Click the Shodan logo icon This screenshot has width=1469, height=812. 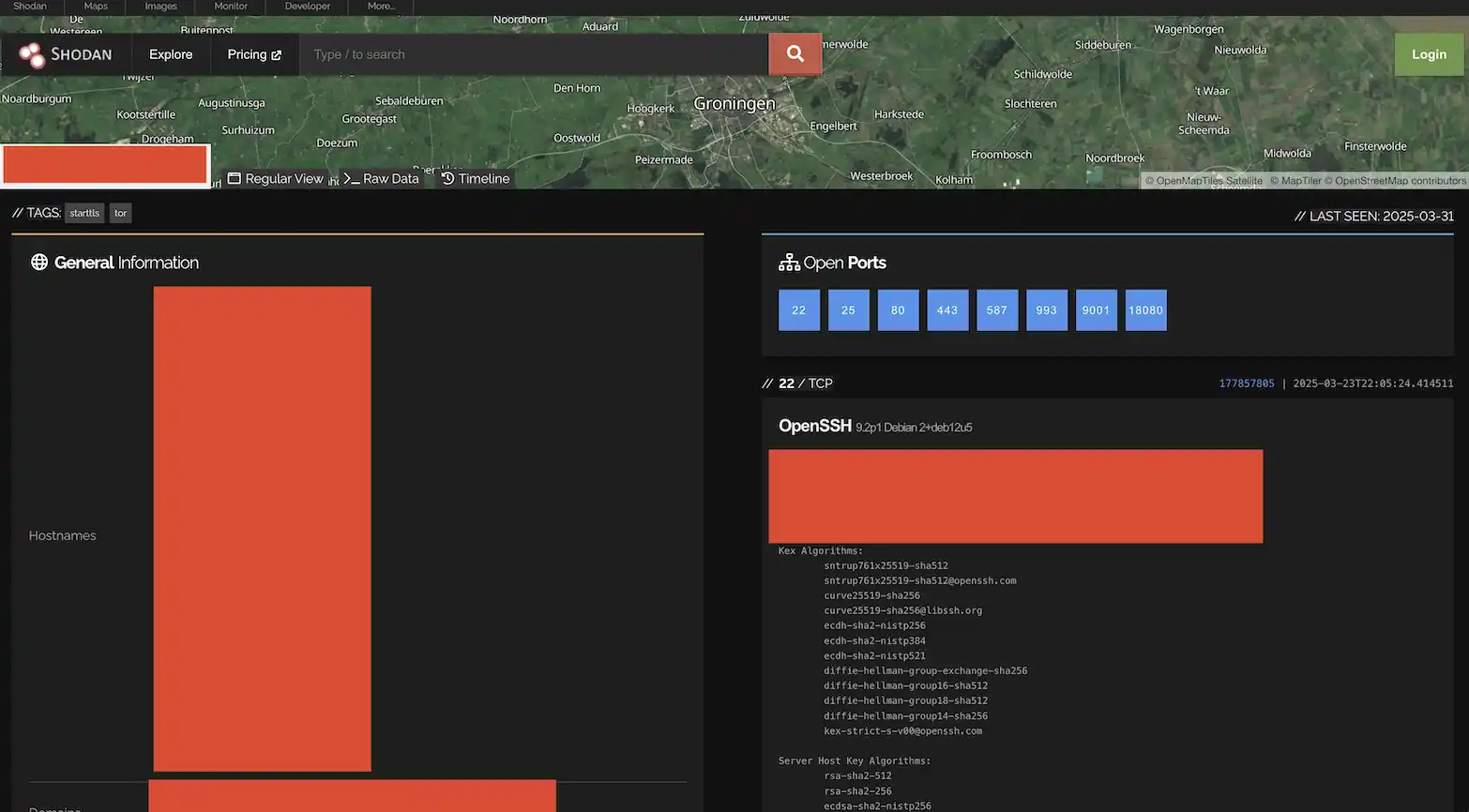[30, 54]
